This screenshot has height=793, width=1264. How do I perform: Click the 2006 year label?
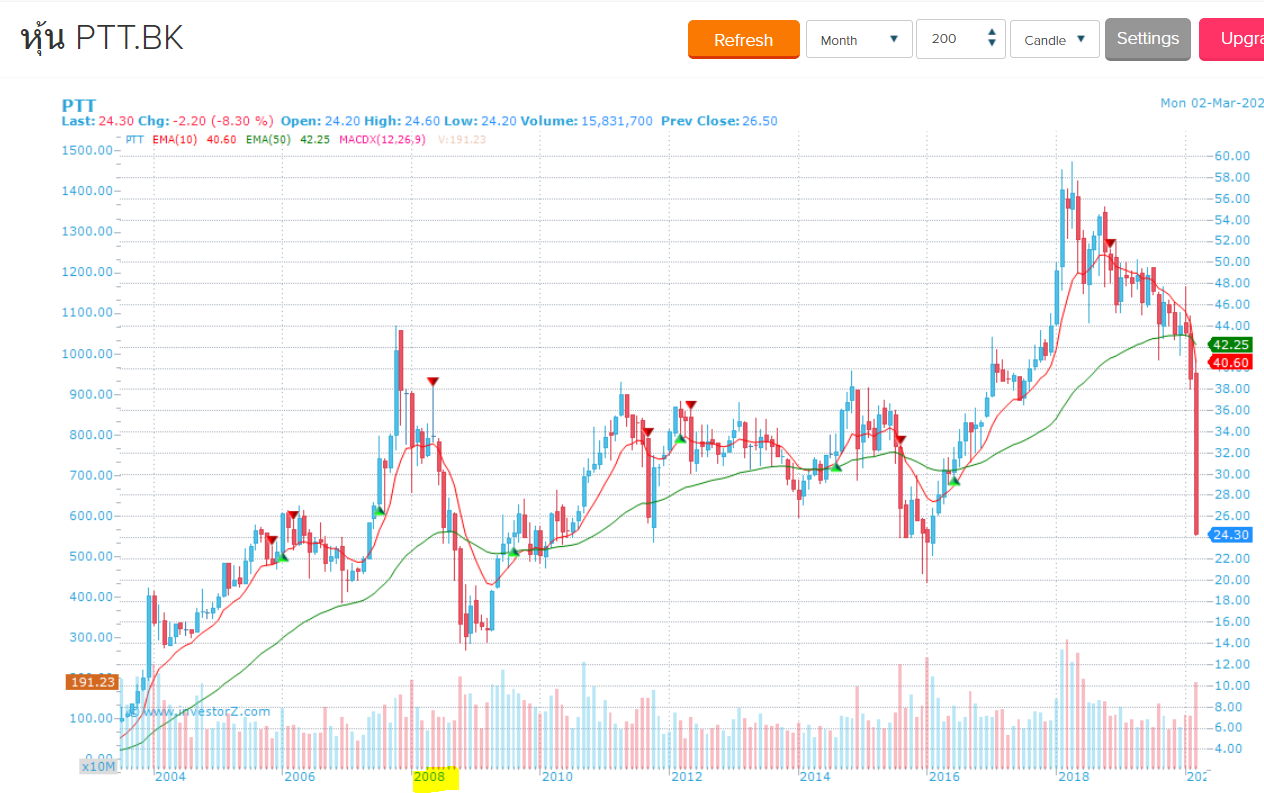pyautogui.click(x=299, y=777)
